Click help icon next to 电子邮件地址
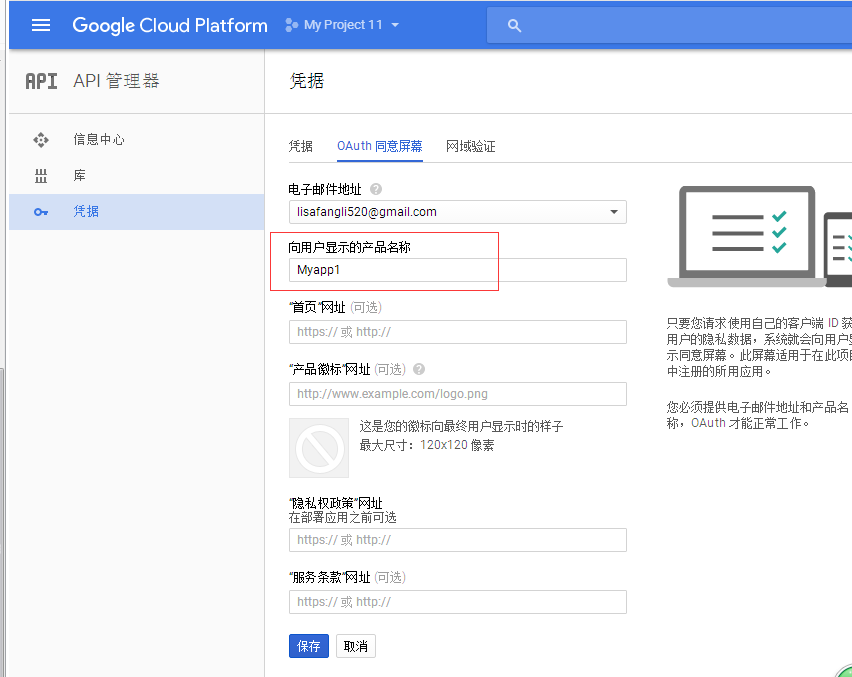Viewport: 852px width, 677px height. pos(376,189)
